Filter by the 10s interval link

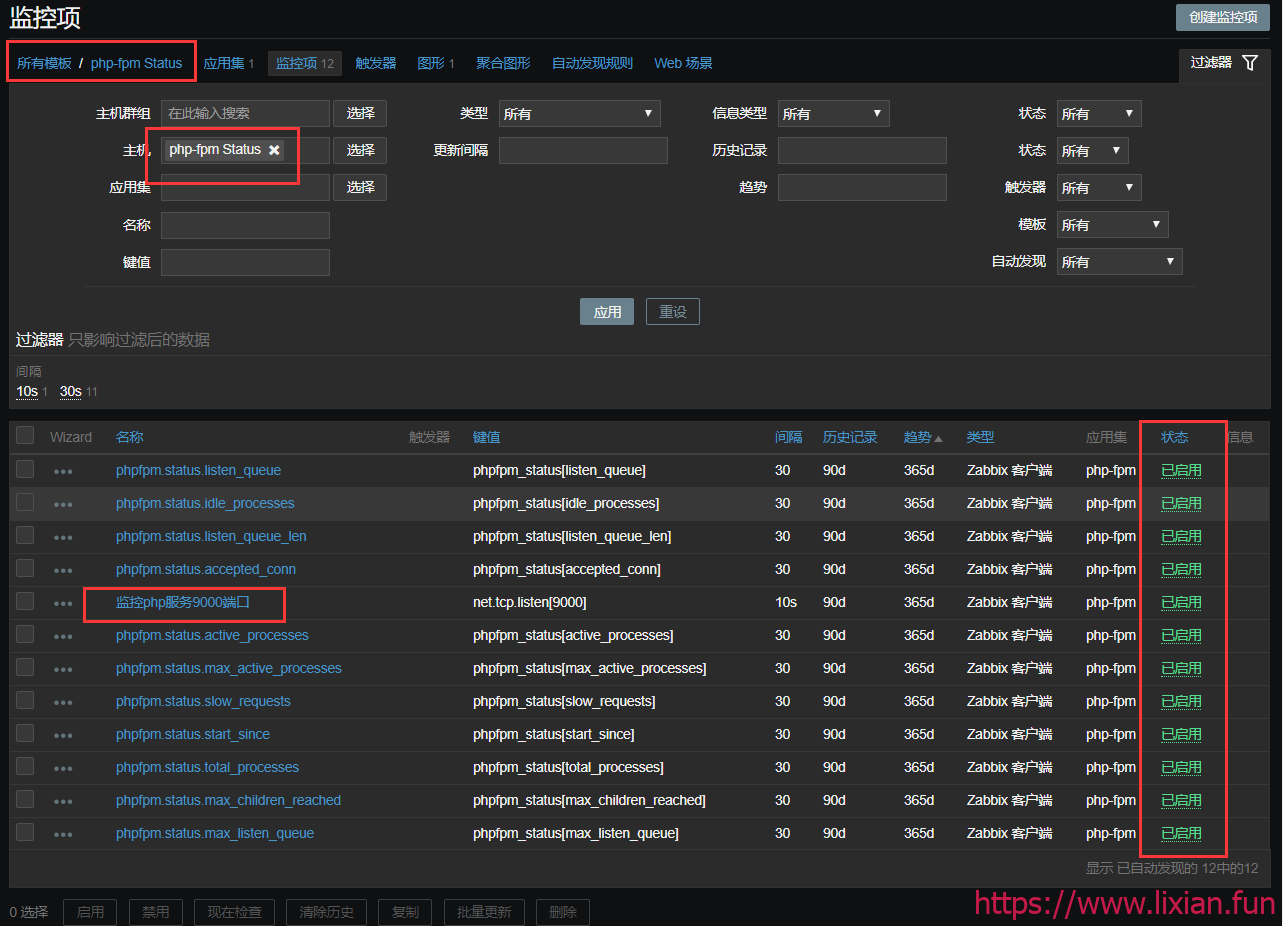pos(27,391)
